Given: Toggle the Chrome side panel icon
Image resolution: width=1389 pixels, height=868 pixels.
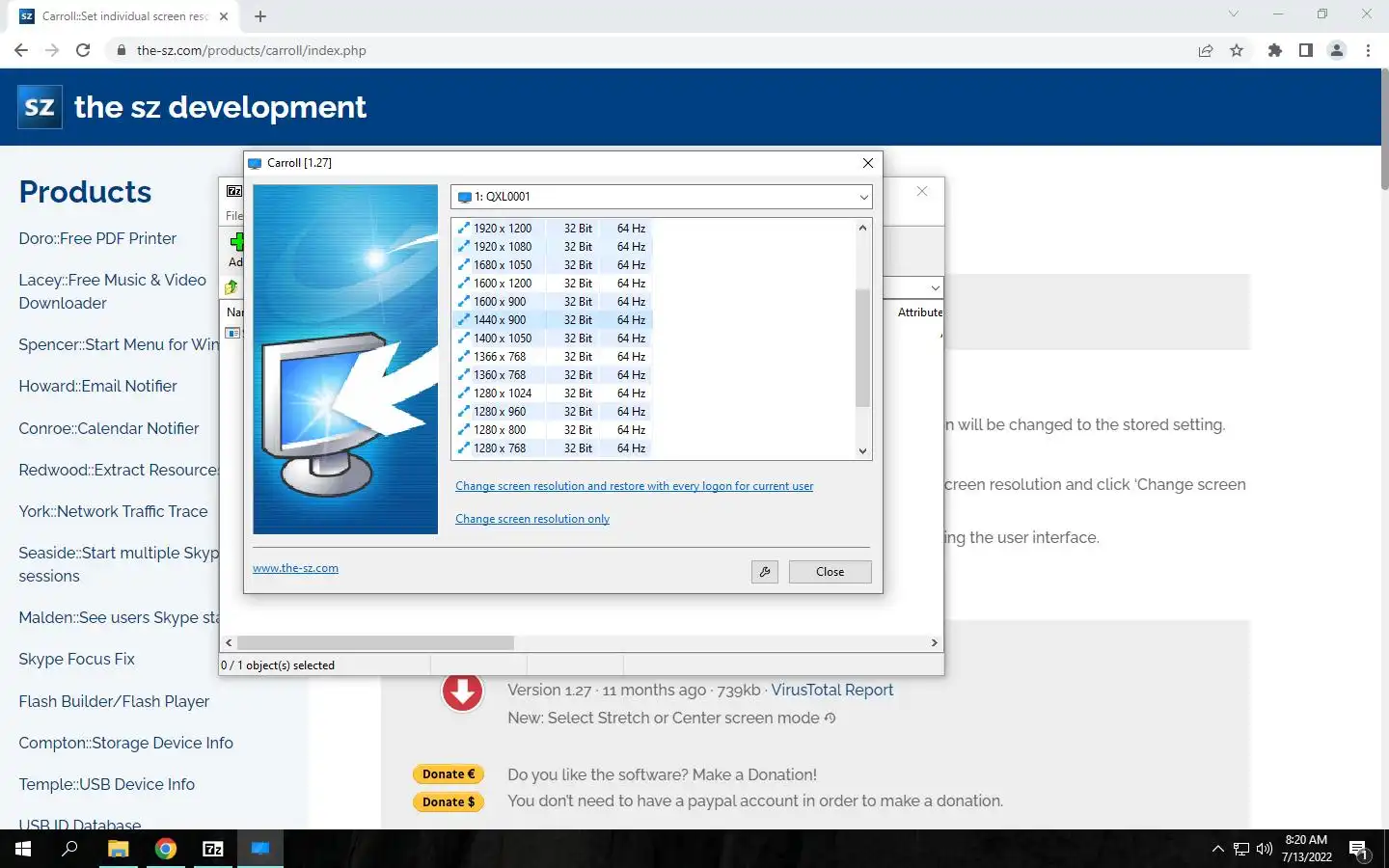Looking at the screenshot, I should 1306,50.
